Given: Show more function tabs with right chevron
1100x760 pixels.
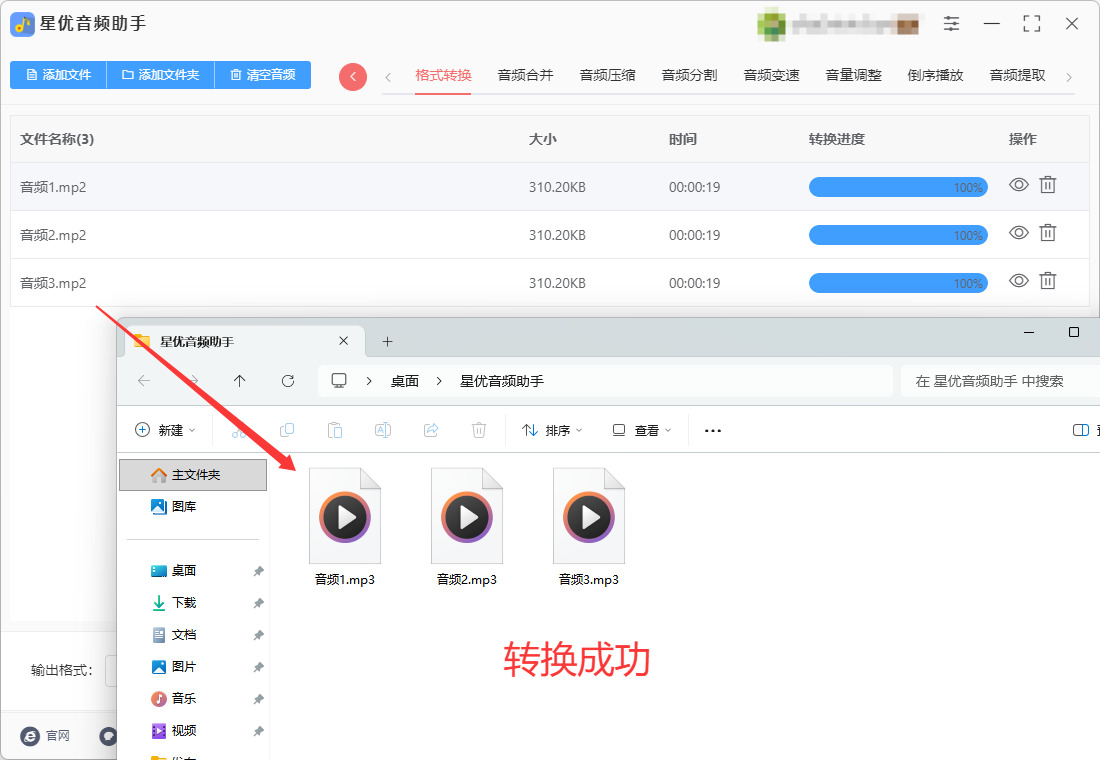Looking at the screenshot, I should point(1068,77).
